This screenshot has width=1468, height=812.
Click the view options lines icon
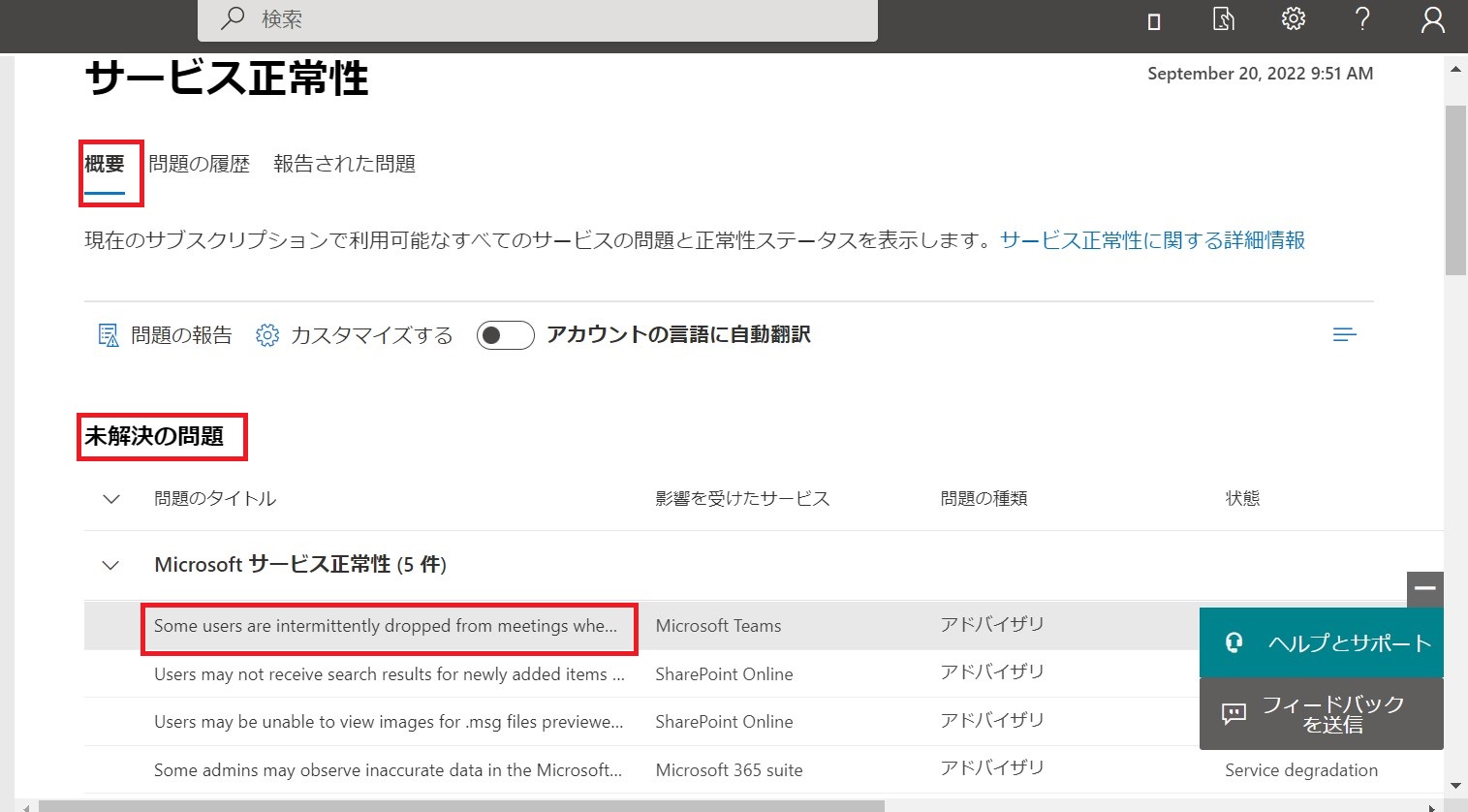[x=1344, y=335]
